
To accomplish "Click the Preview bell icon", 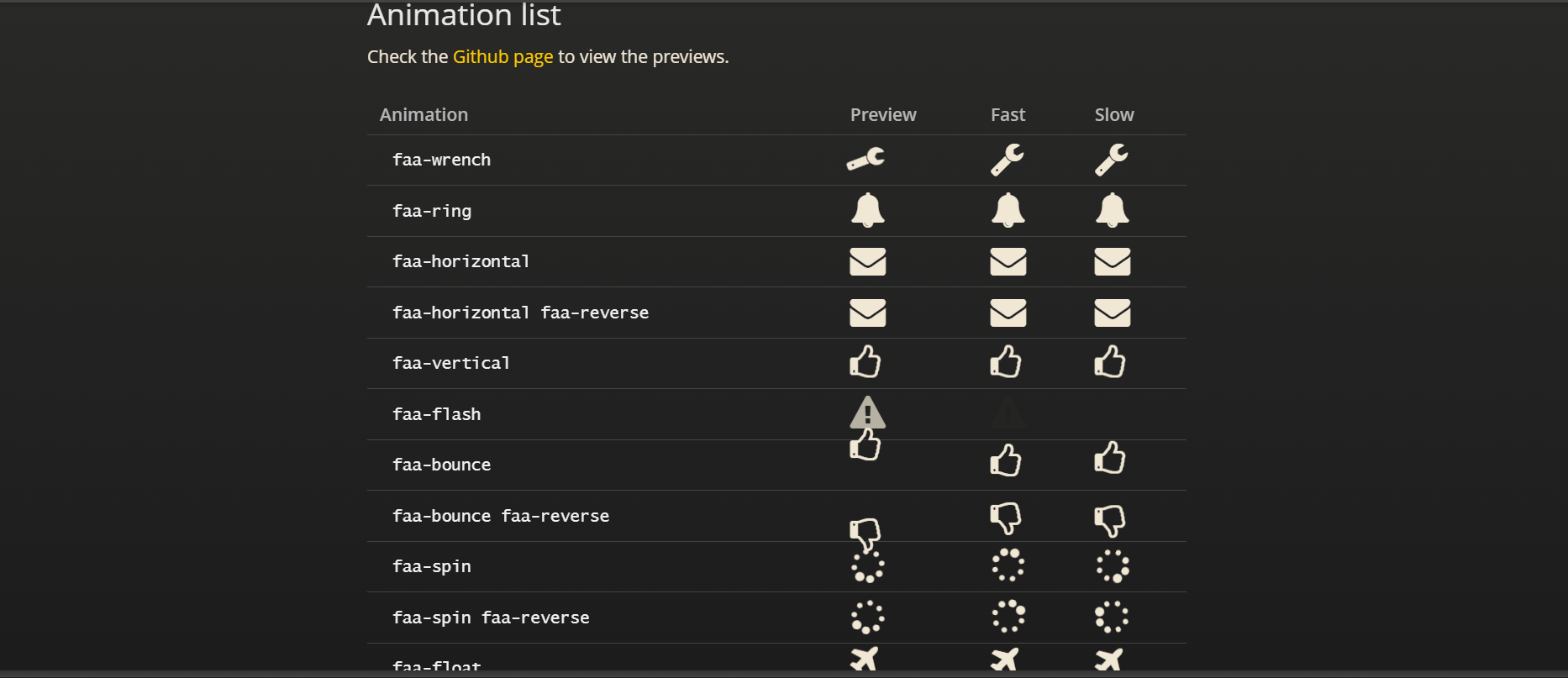I will pos(868,210).
